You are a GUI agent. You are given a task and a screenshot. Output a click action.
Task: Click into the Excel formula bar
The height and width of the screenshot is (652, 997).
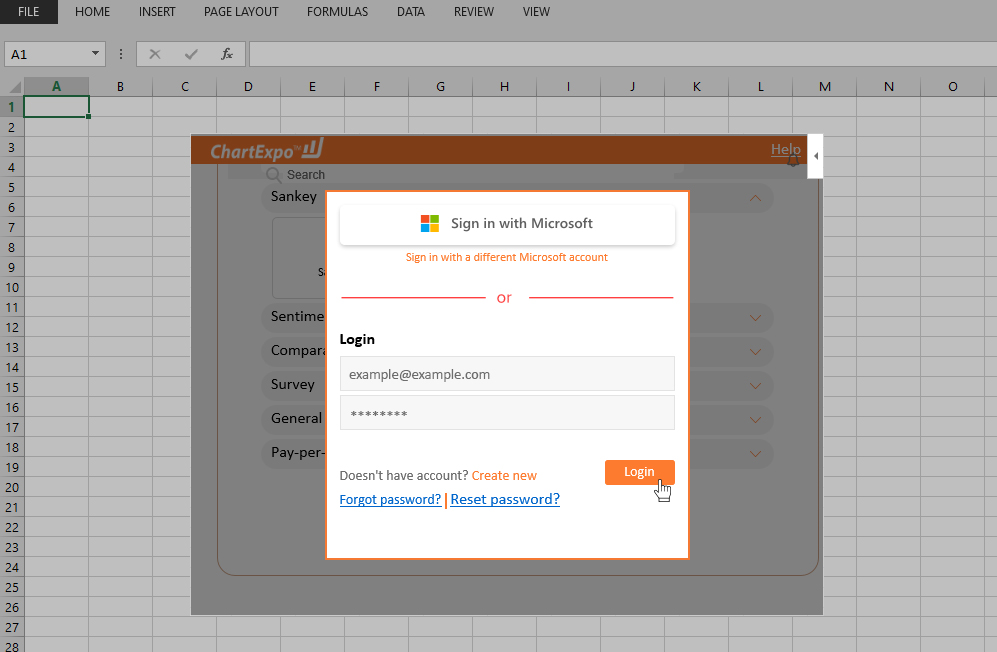(623, 54)
